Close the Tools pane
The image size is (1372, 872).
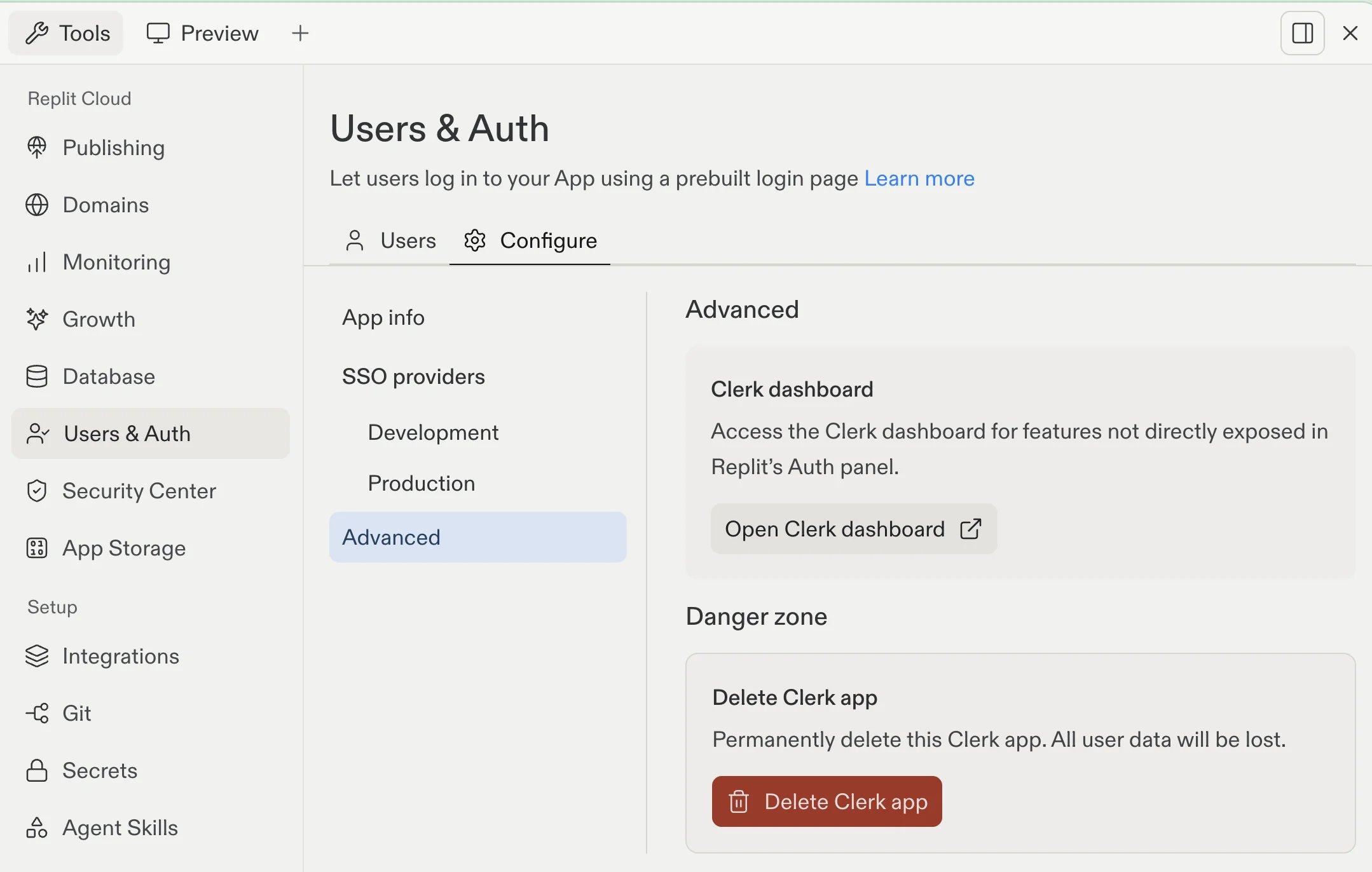click(1350, 33)
